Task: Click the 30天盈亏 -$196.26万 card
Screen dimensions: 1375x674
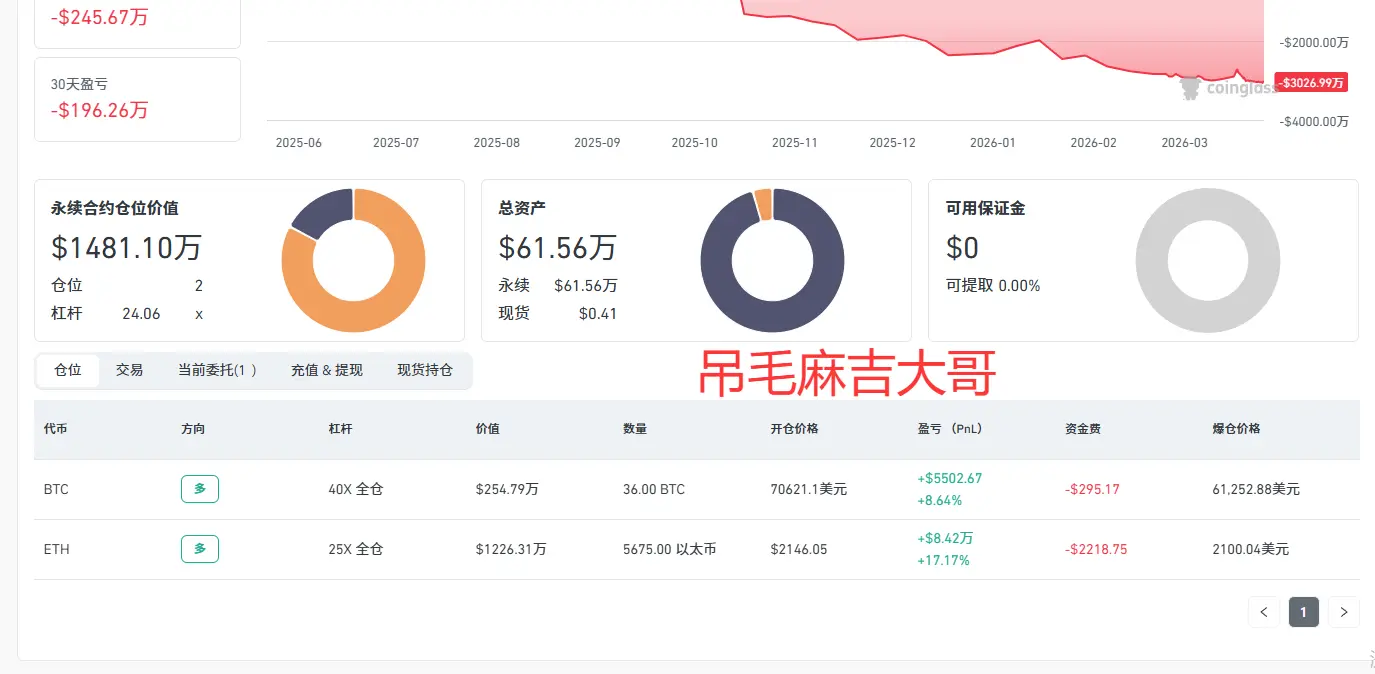Action: (x=137, y=99)
